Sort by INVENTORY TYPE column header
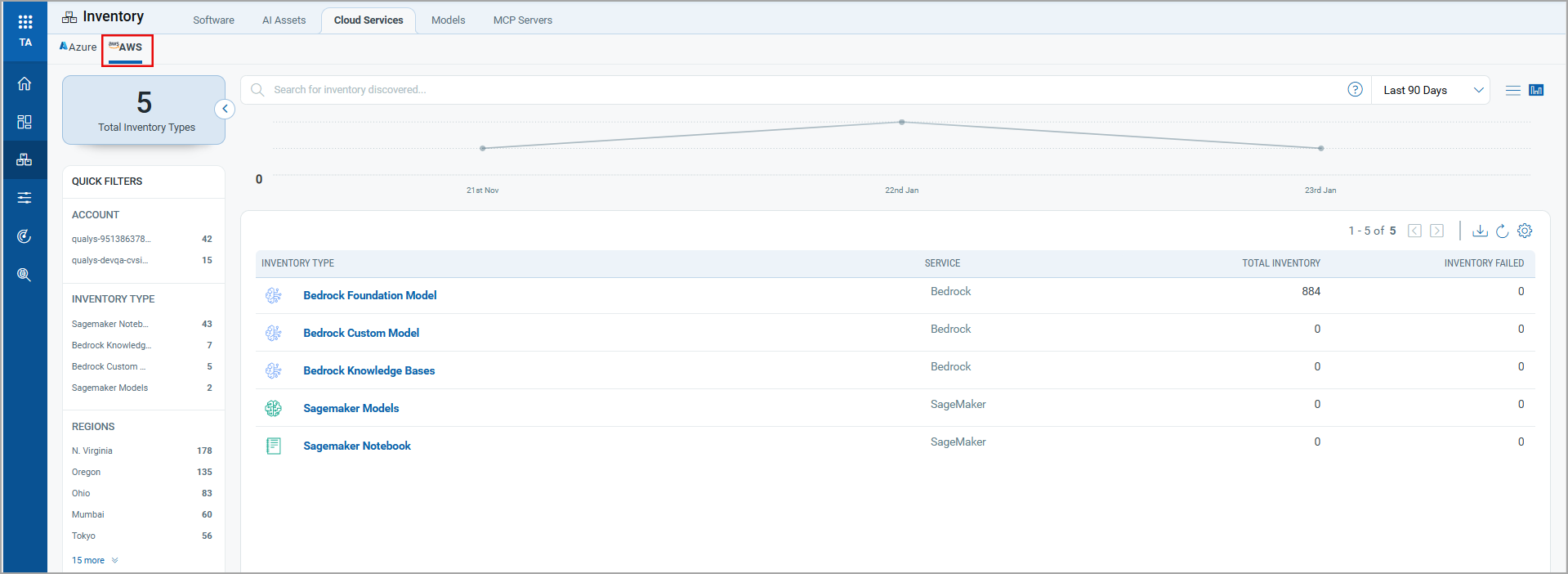The image size is (1568, 574). pyautogui.click(x=297, y=263)
